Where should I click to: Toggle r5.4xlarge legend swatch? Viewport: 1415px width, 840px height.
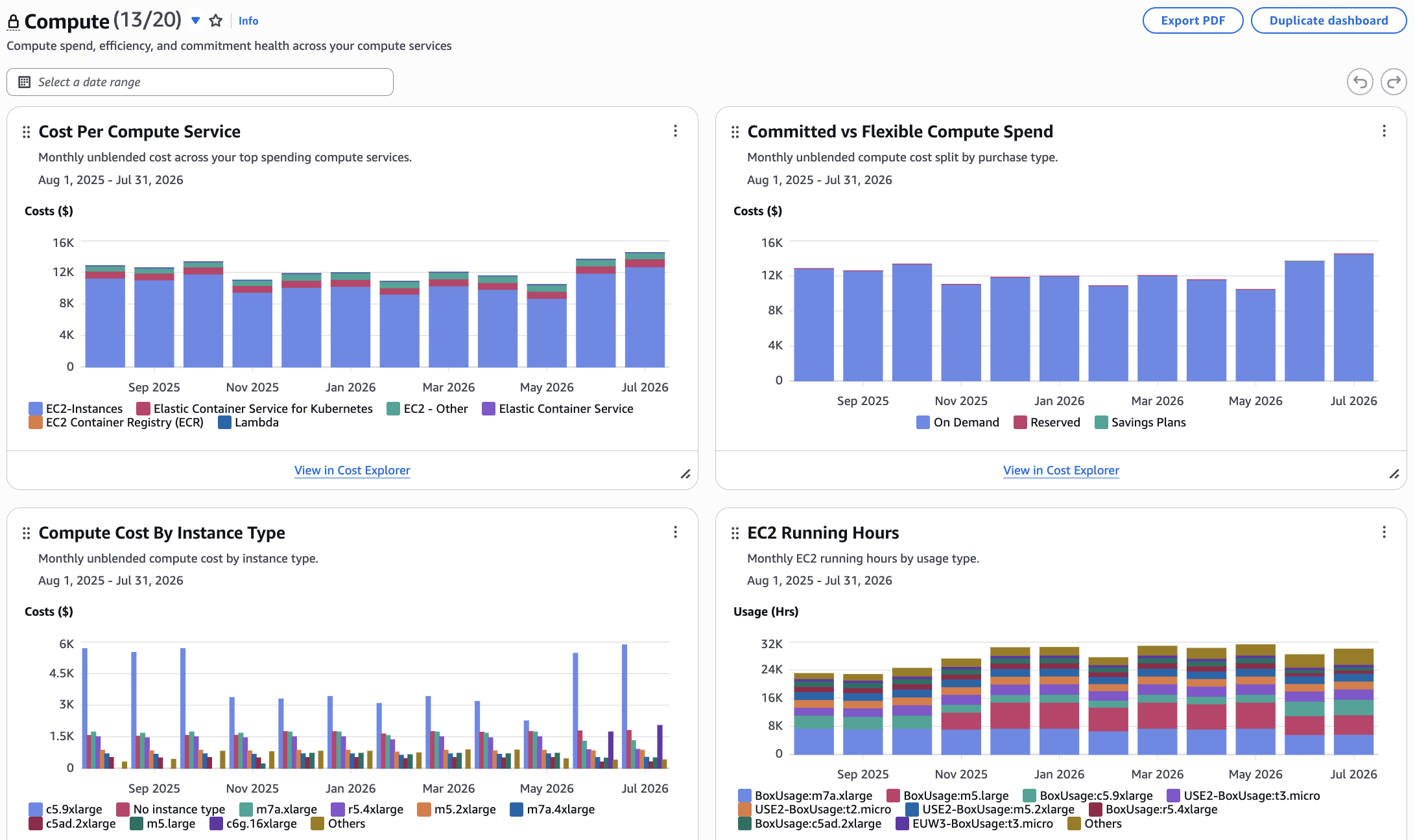point(338,809)
